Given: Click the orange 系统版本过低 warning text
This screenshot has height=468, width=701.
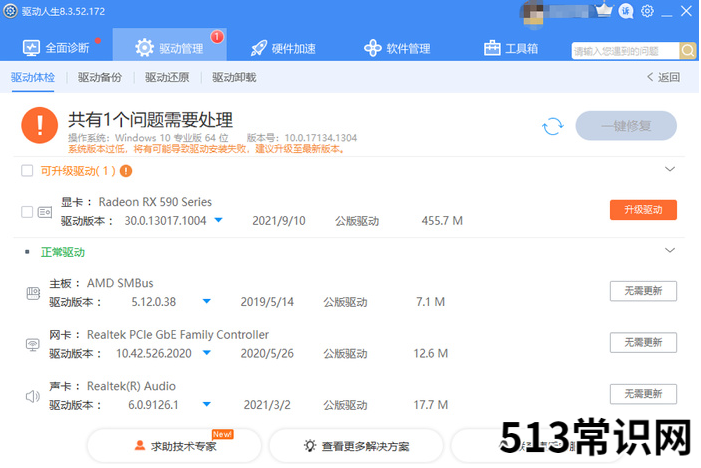Looking at the screenshot, I should click(207, 149).
